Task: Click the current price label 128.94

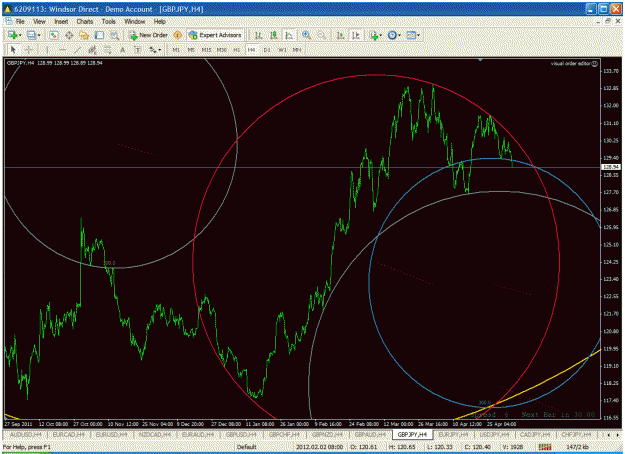Action: point(611,167)
